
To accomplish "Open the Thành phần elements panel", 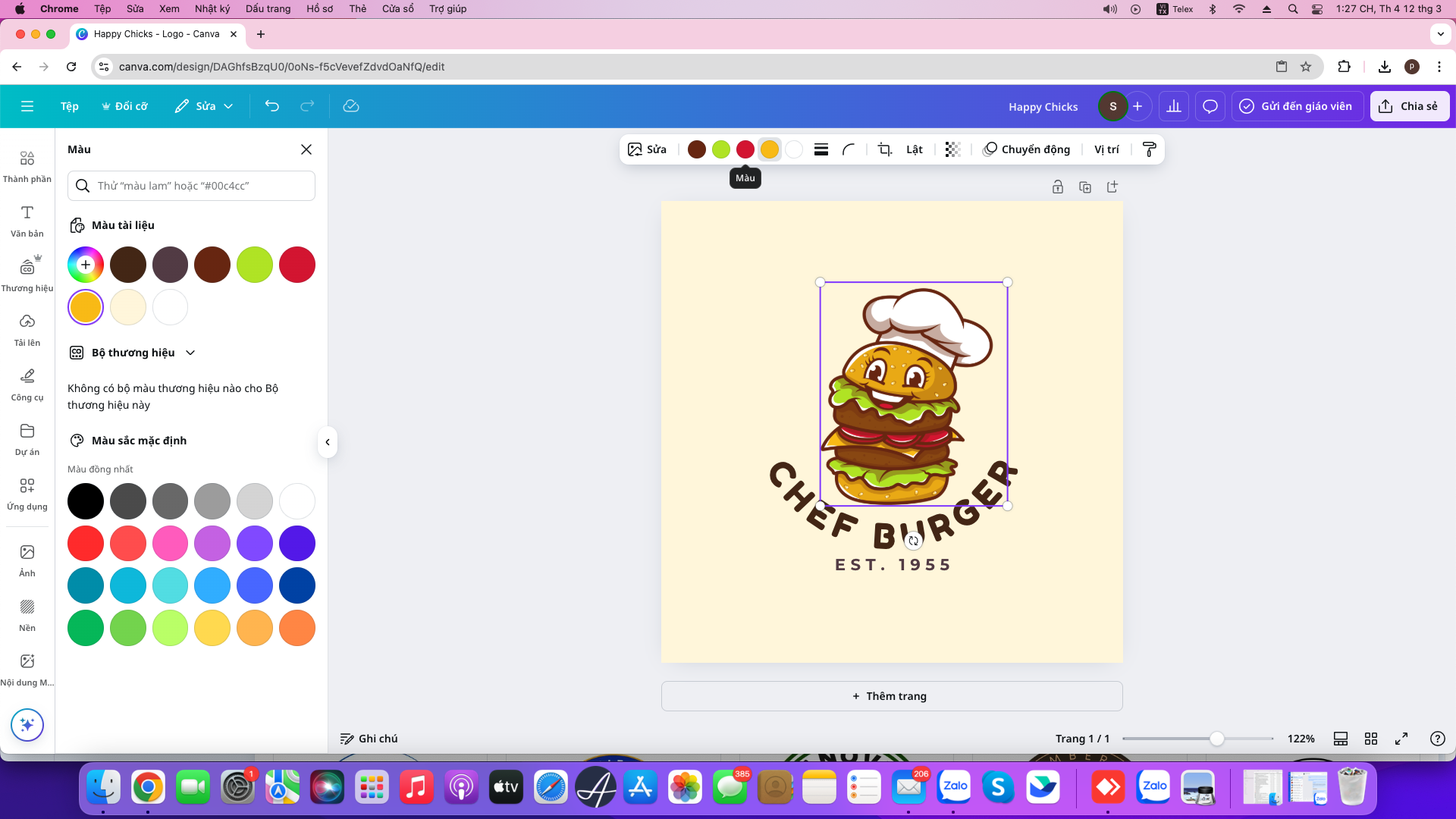I will point(27,166).
